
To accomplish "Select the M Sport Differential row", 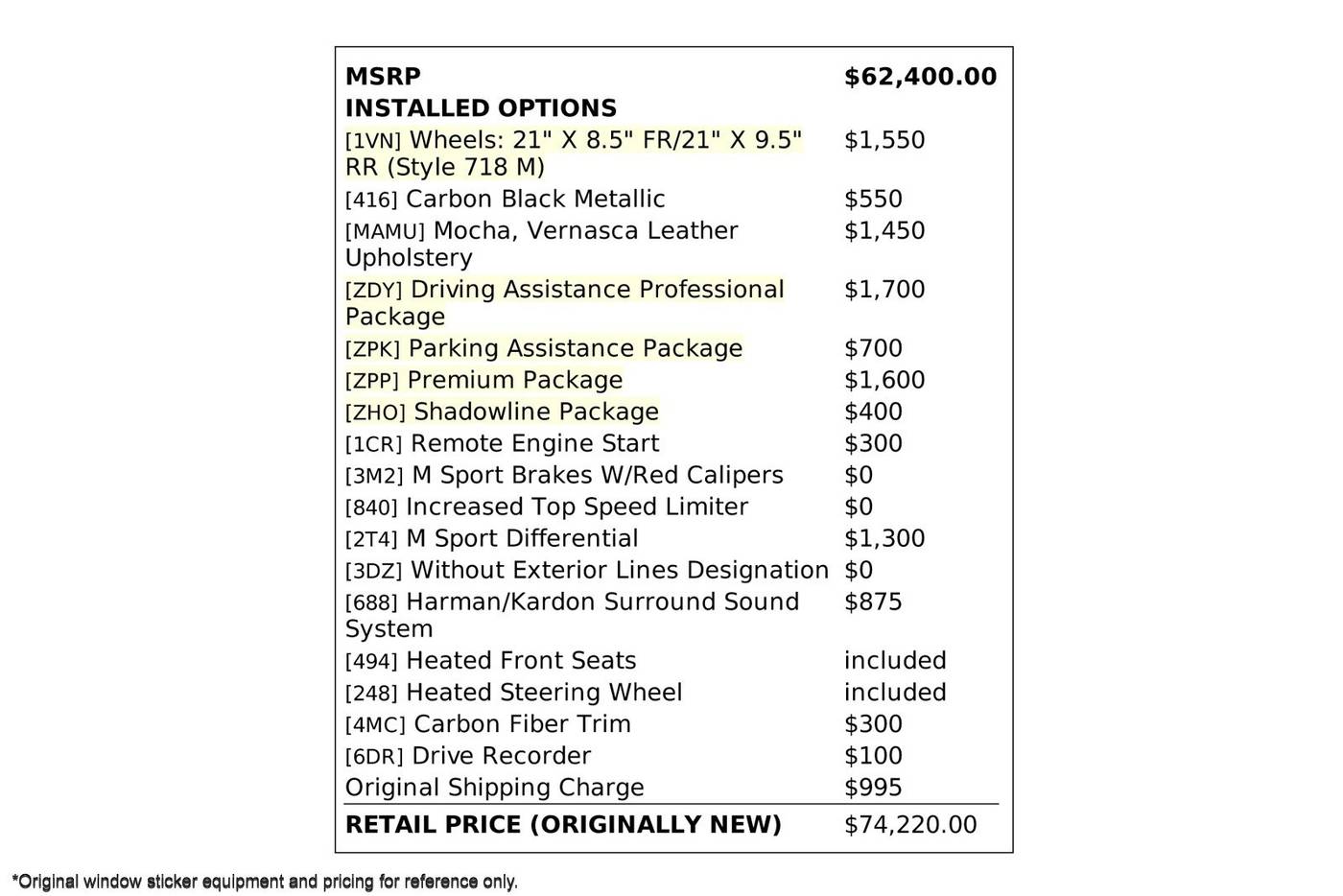I will click(x=492, y=538).
